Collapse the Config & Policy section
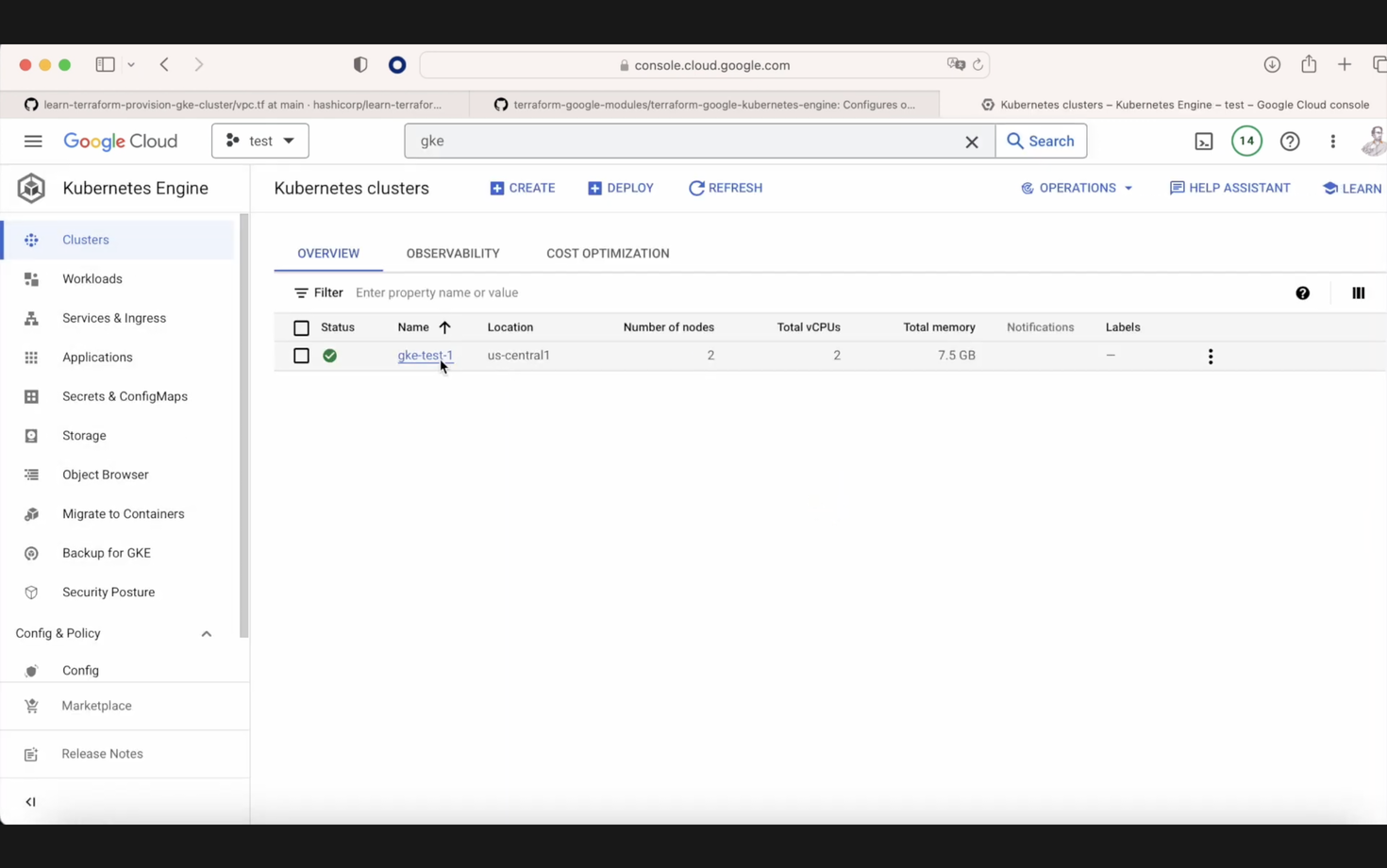The image size is (1387, 868). [x=207, y=634]
